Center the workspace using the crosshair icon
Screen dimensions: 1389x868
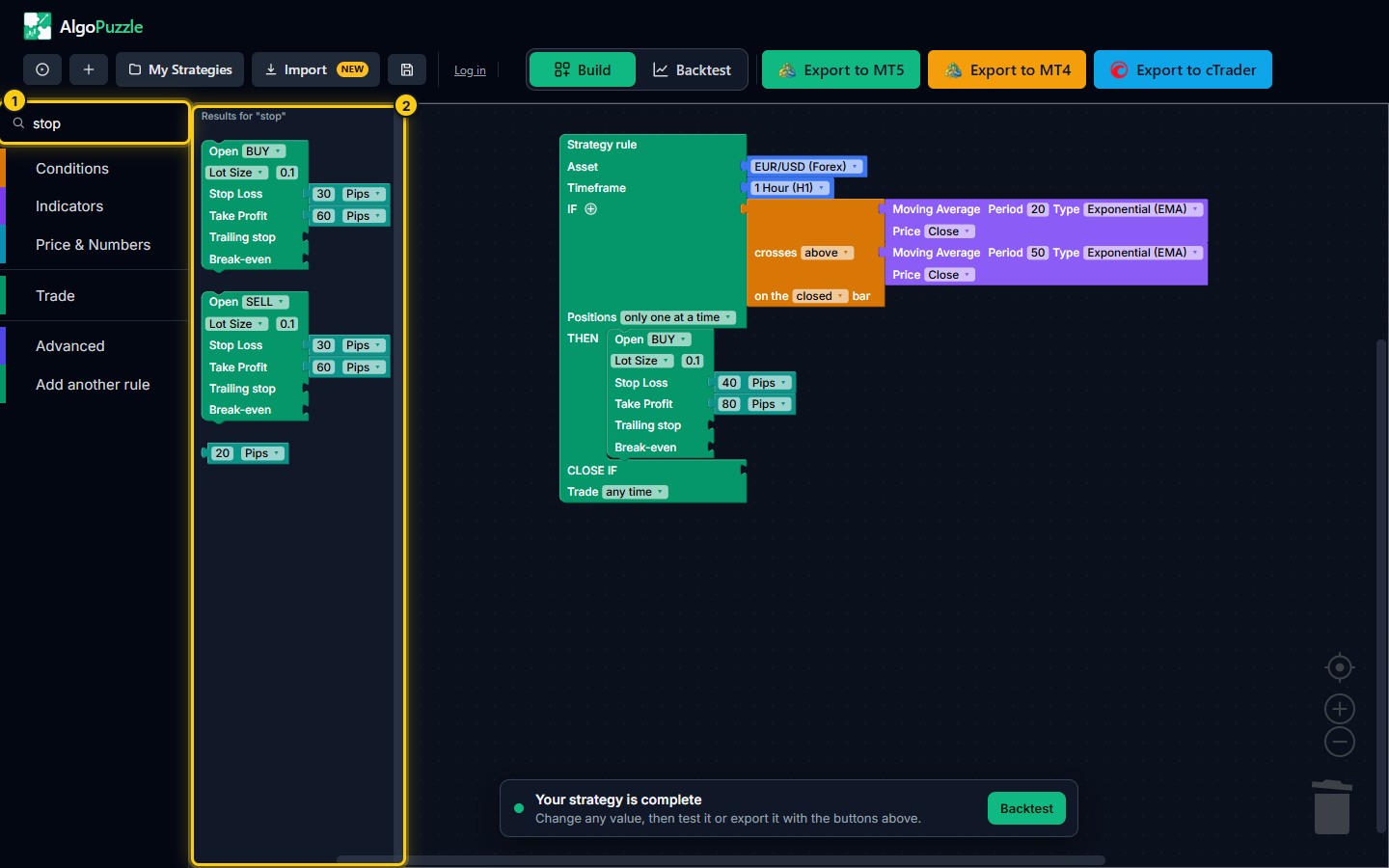(x=1340, y=667)
